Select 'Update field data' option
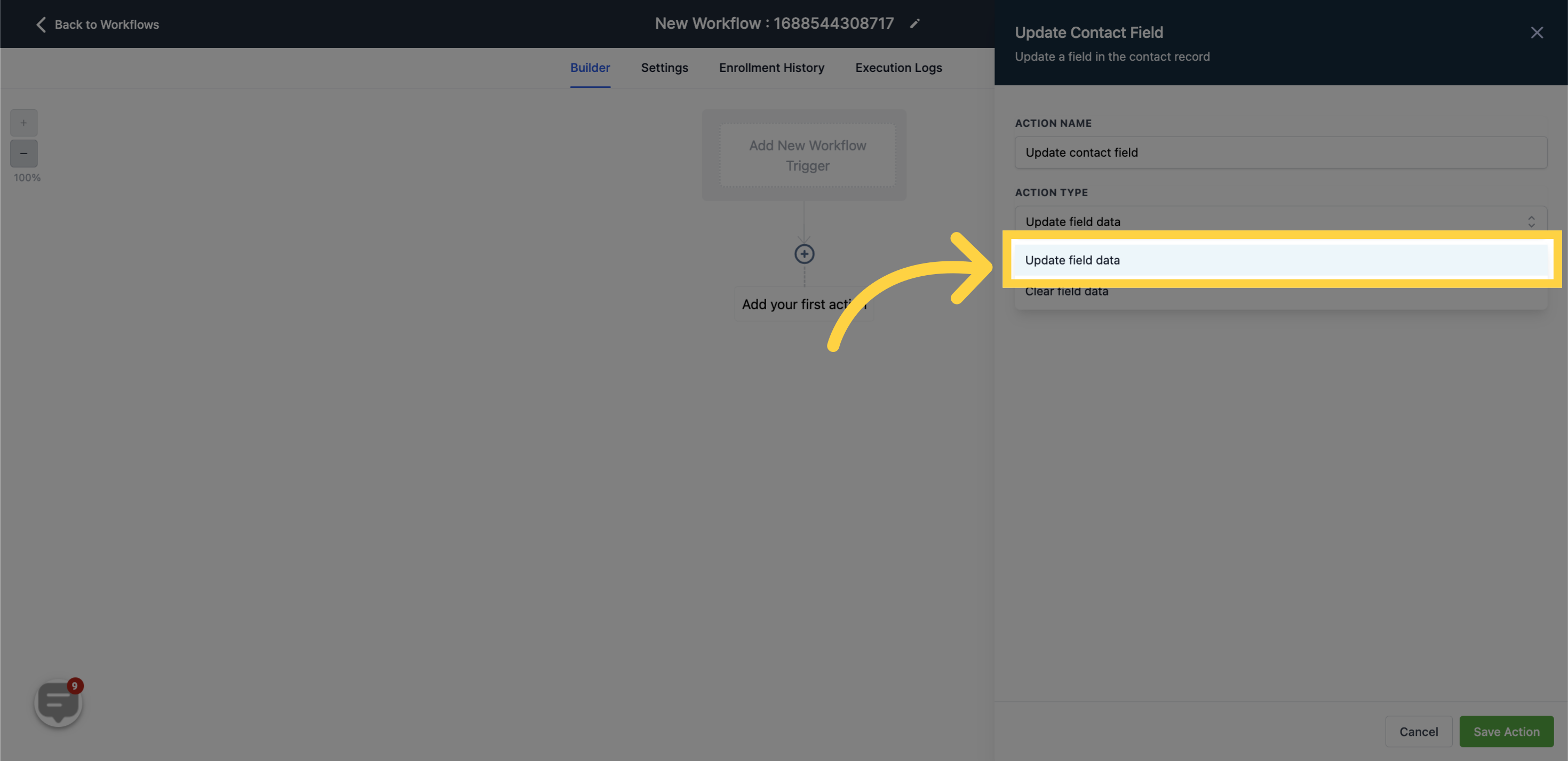The height and width of the screenshot is (761, 1568). [x=1280, y=260]
